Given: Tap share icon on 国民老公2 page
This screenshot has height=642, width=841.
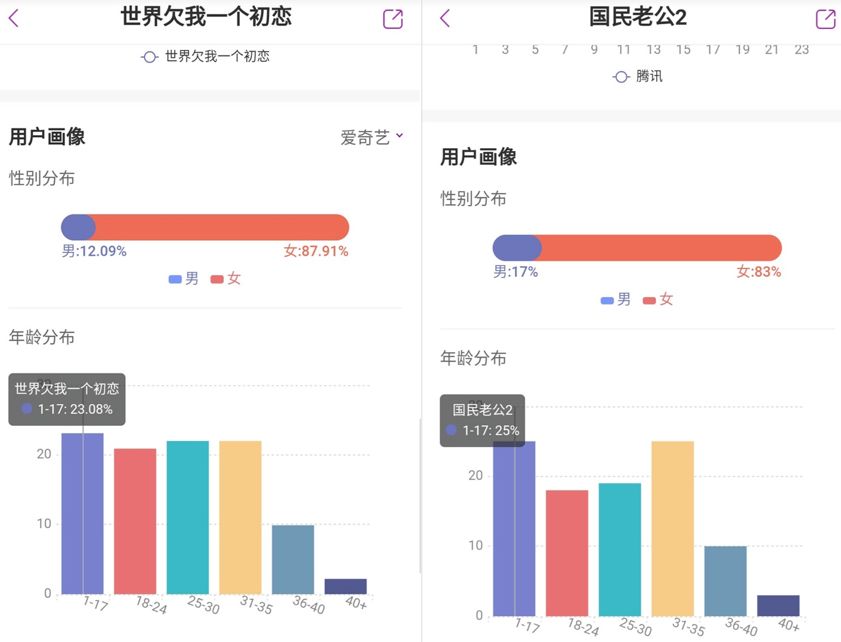Looking at the screenshot, I should pos(825,19).
